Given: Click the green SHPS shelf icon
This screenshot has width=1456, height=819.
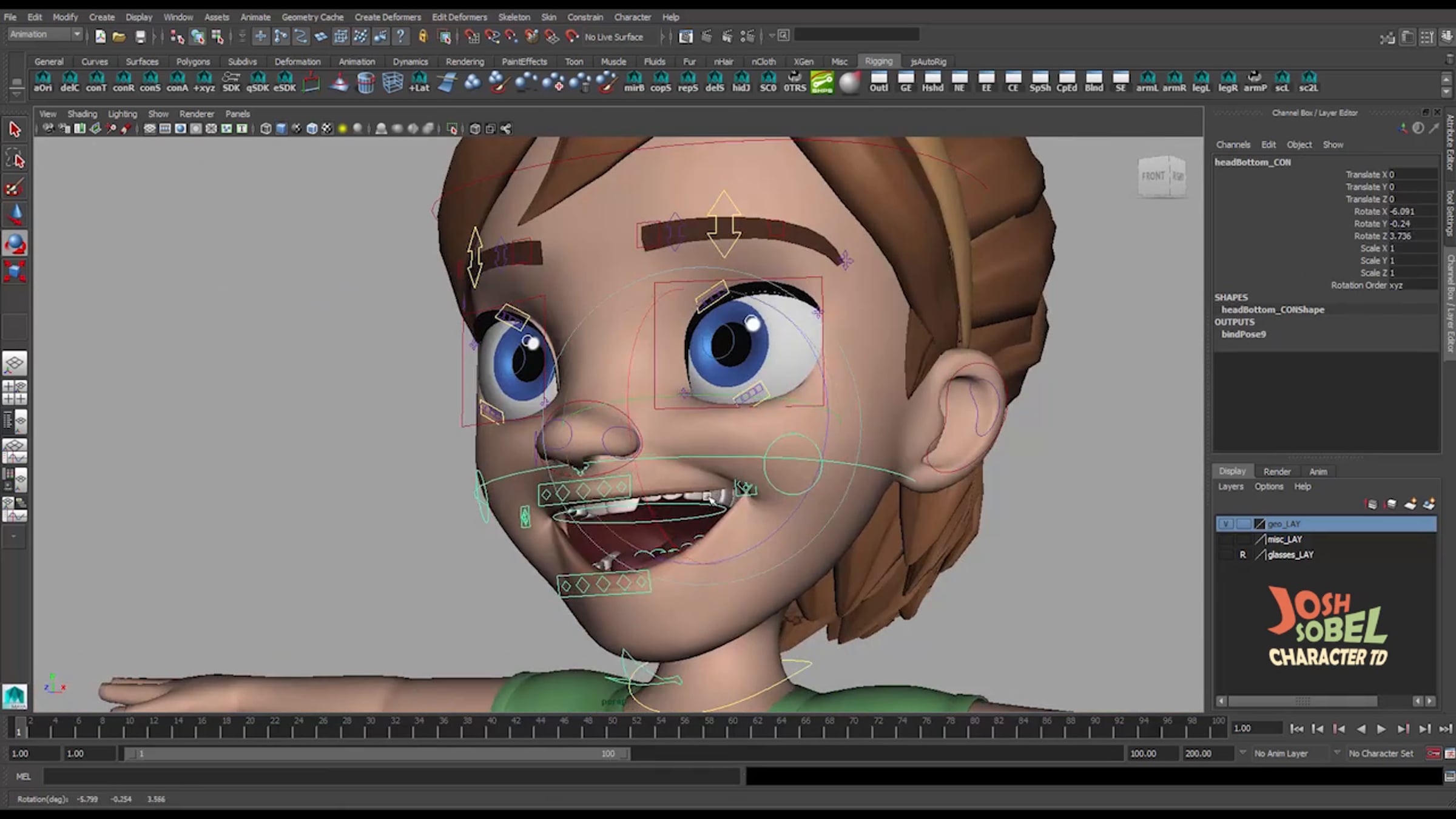Looking at the screenshot, I should point(822,82).
